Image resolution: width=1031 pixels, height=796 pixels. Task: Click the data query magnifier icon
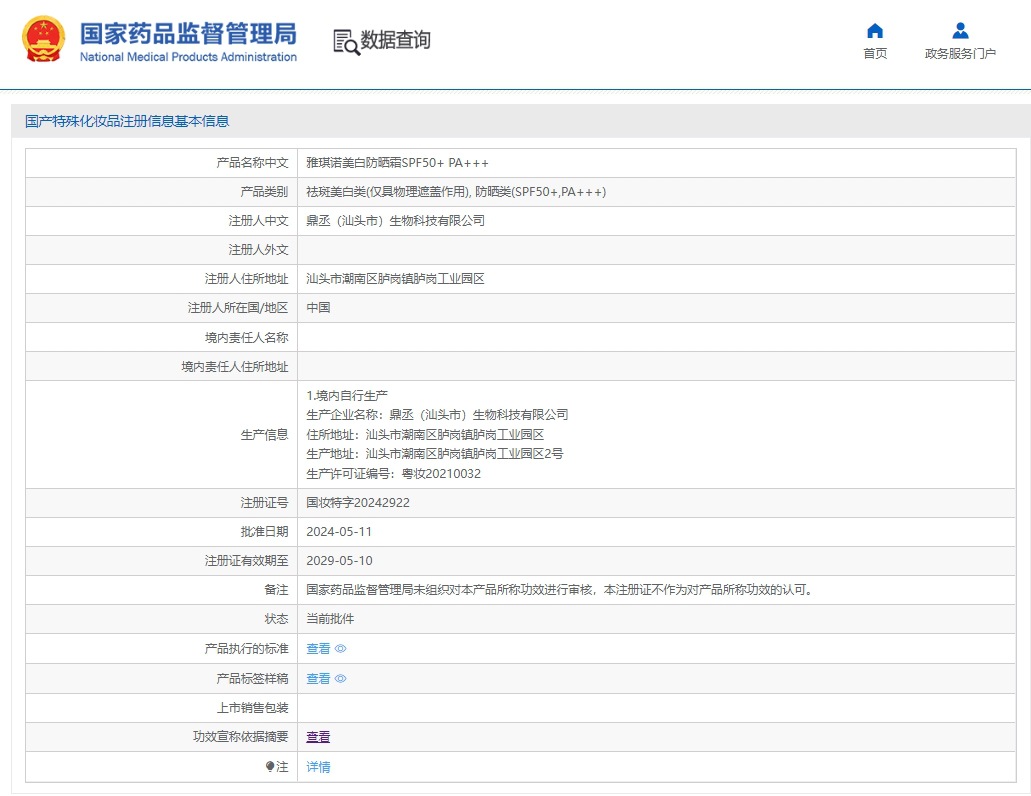click(x=346, y=41)
